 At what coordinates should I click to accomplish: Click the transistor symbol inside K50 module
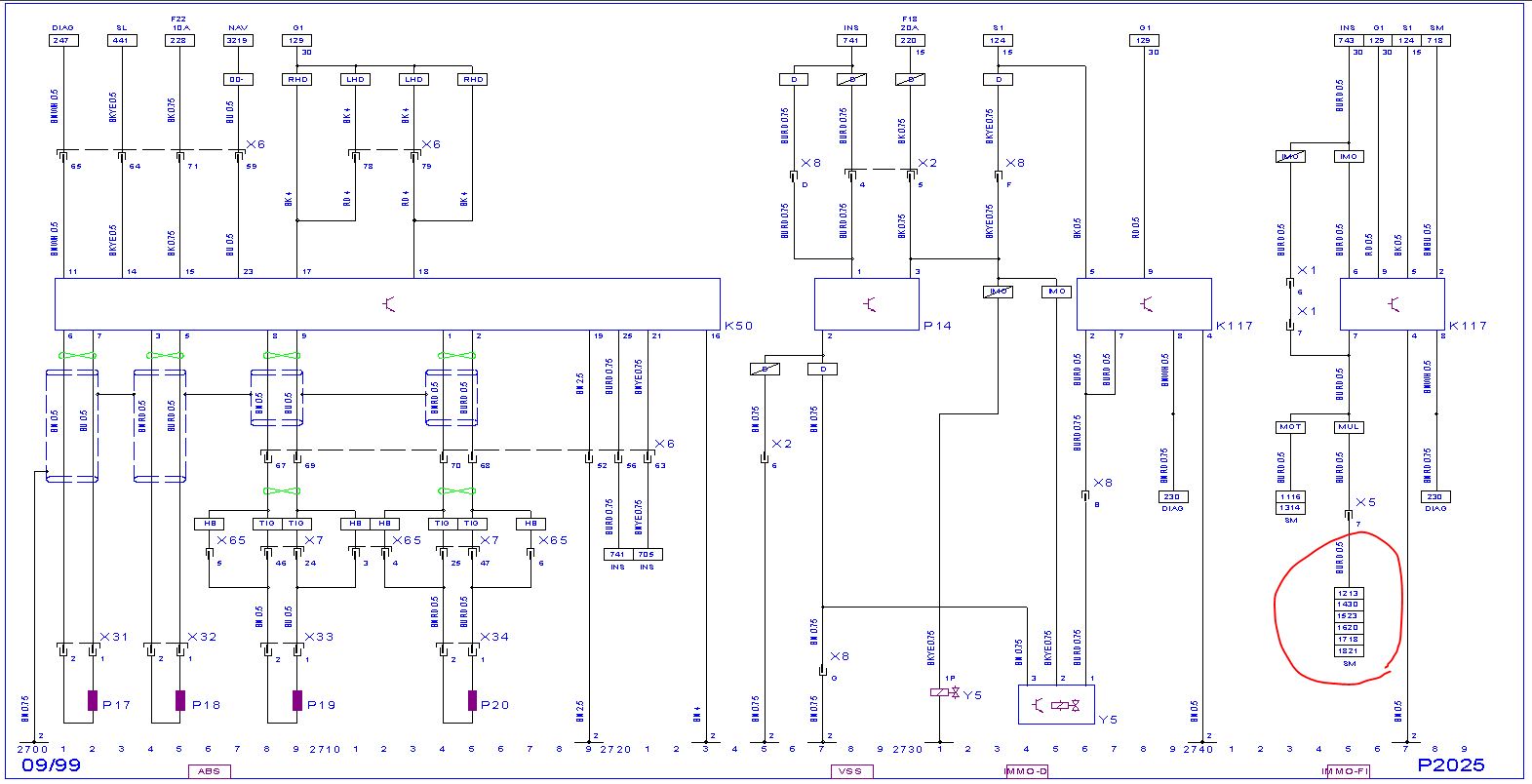(388, 305)
